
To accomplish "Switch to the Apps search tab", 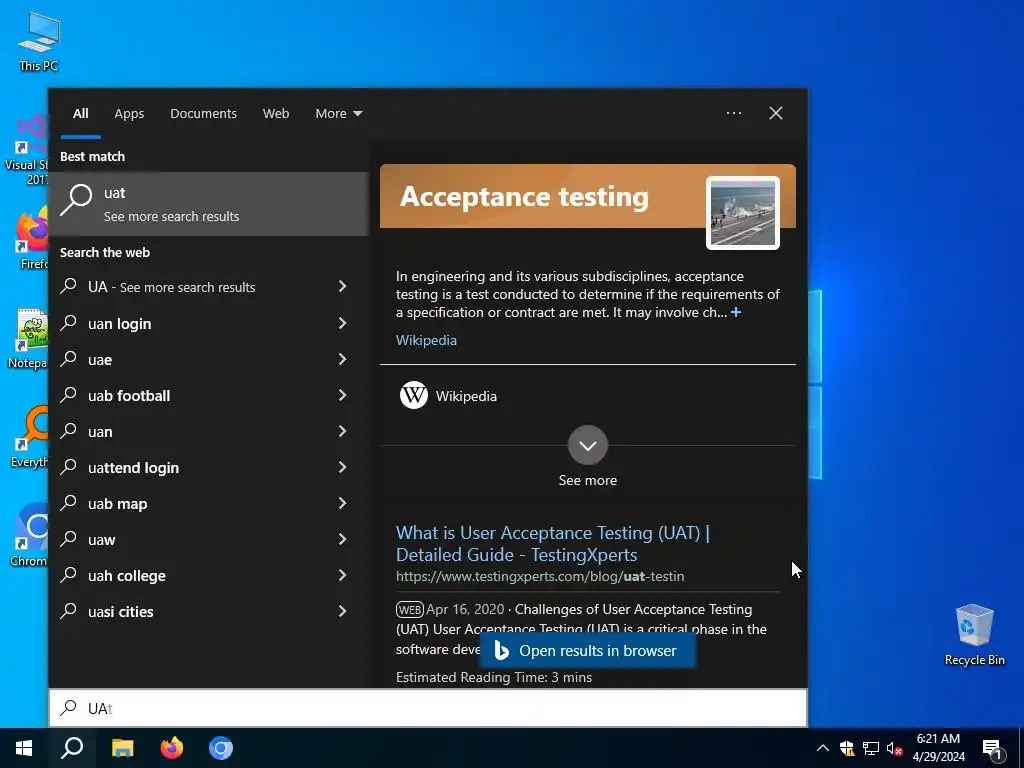I will pyautogui.click(x=129, y=113).
